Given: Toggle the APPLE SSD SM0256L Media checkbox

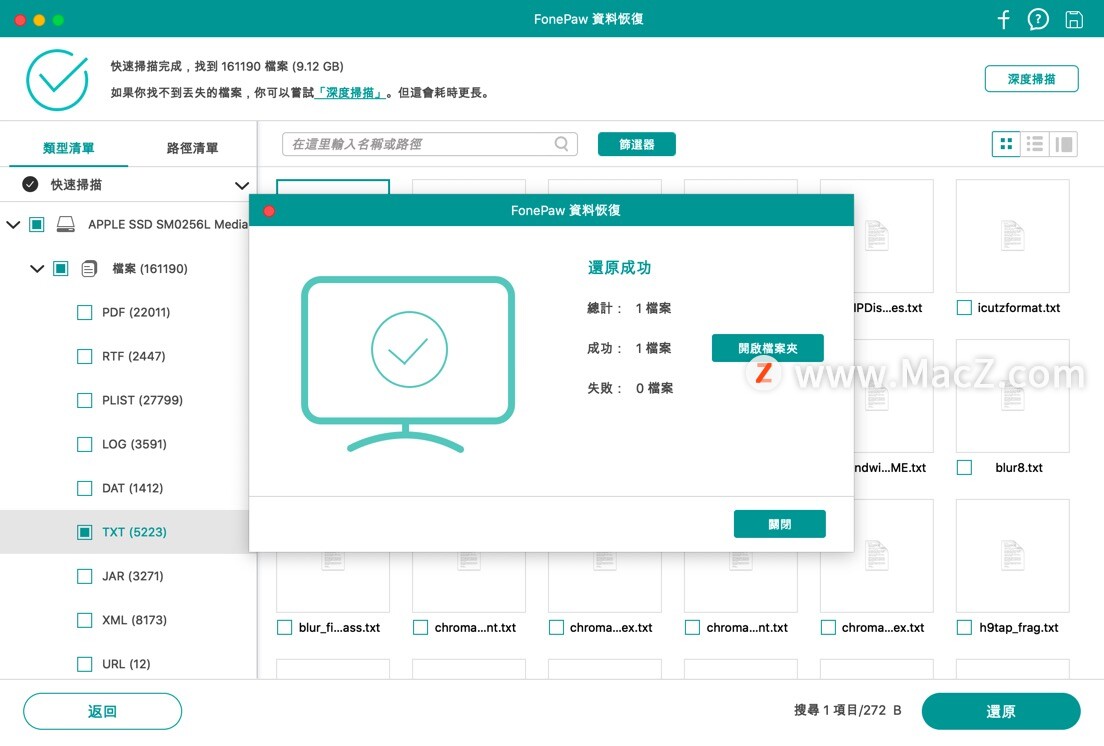Looking at the screenshot, I should [x=37, y=225].
